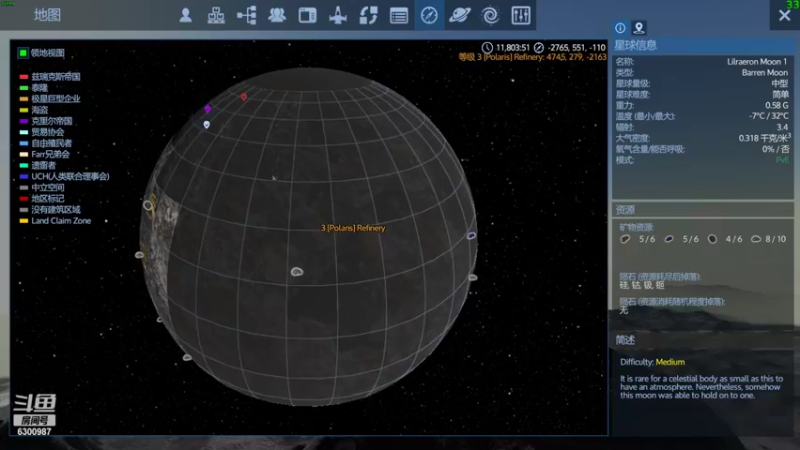Select the deposit marker on the globe's left edge

139,255
